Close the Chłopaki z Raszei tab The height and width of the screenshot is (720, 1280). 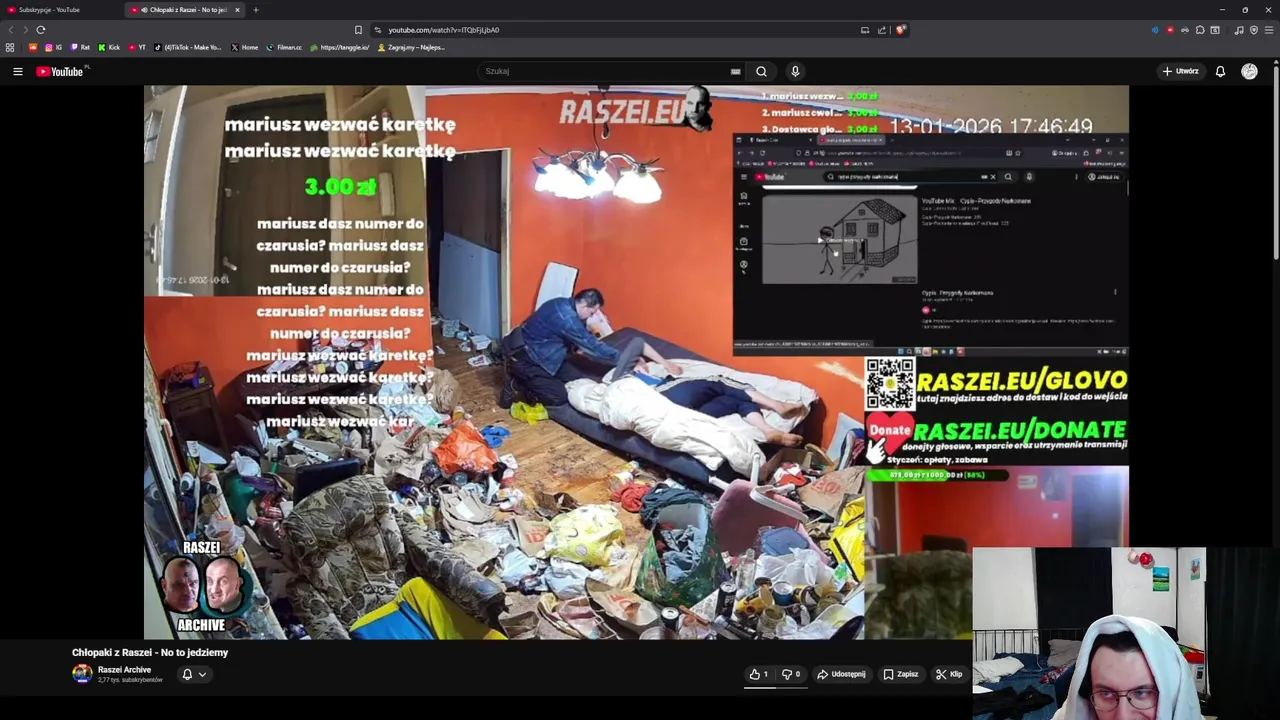[238, 10]
